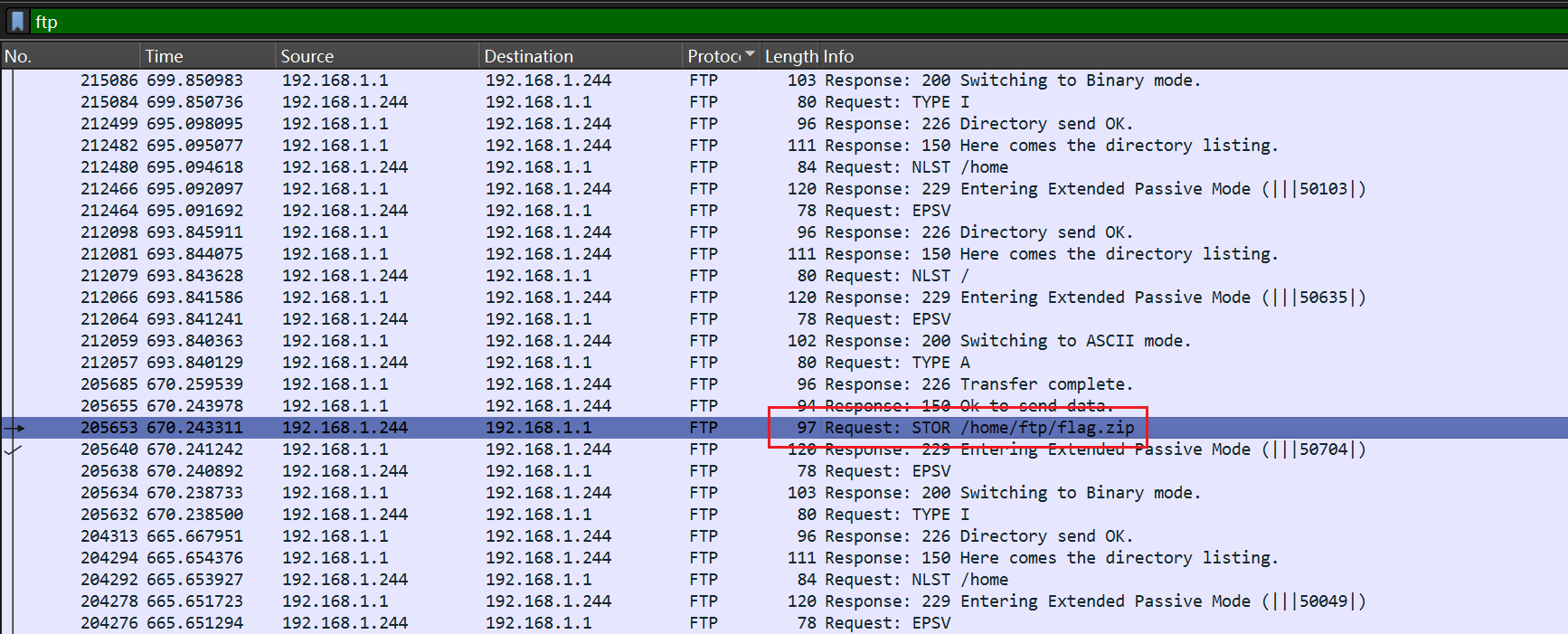Click the display filter bookmark icon
1568x634 pixels.
pos(17,22)
